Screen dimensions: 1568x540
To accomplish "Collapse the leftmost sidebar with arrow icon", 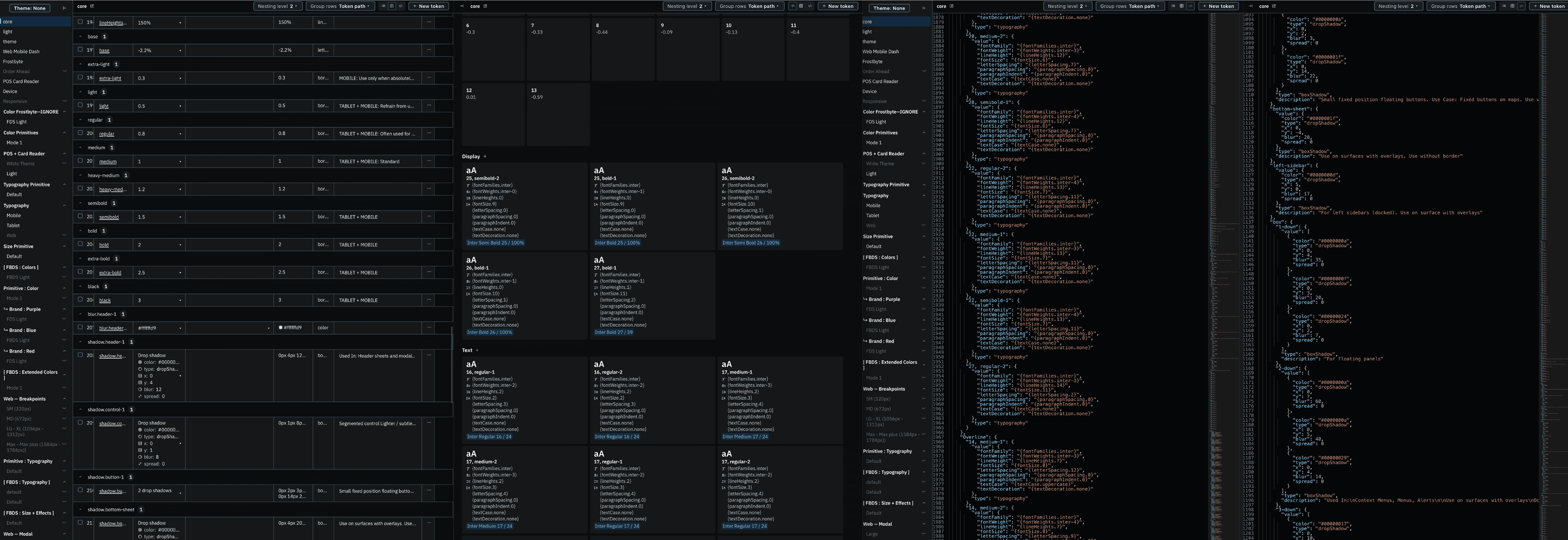I will [x=65, y=8].
